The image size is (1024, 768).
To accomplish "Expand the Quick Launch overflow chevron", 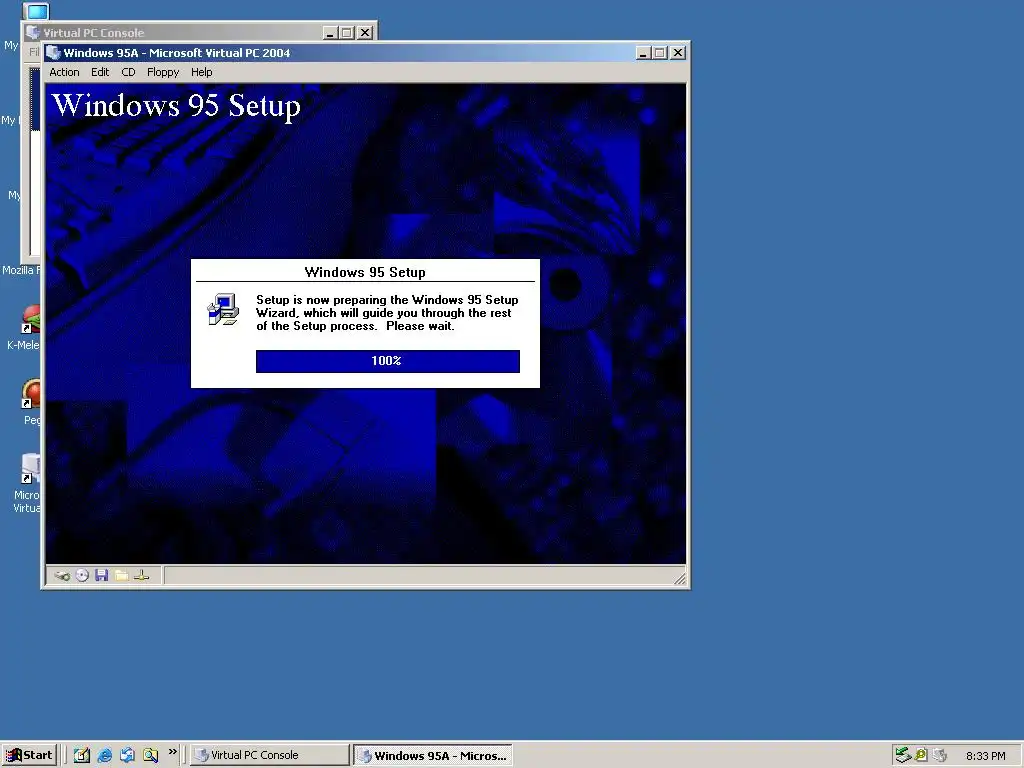I will [x=172, y=752].
